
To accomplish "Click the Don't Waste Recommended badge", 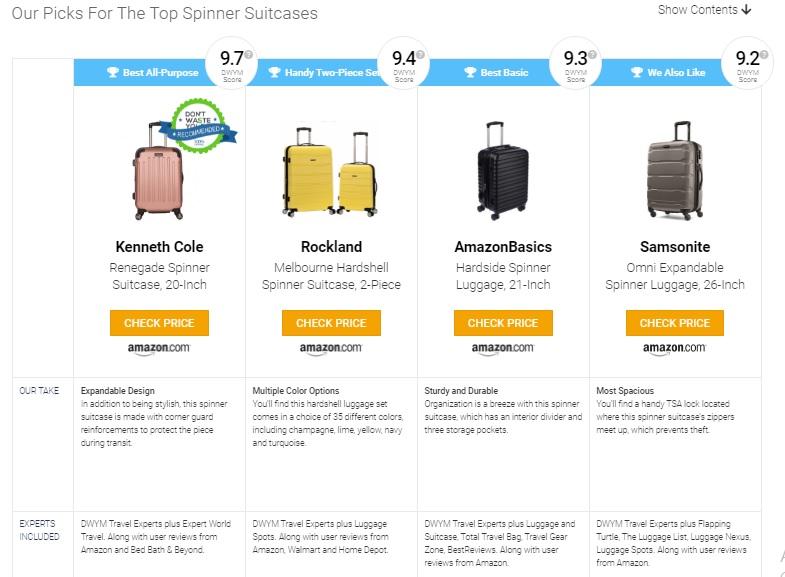I will (199, 125).
